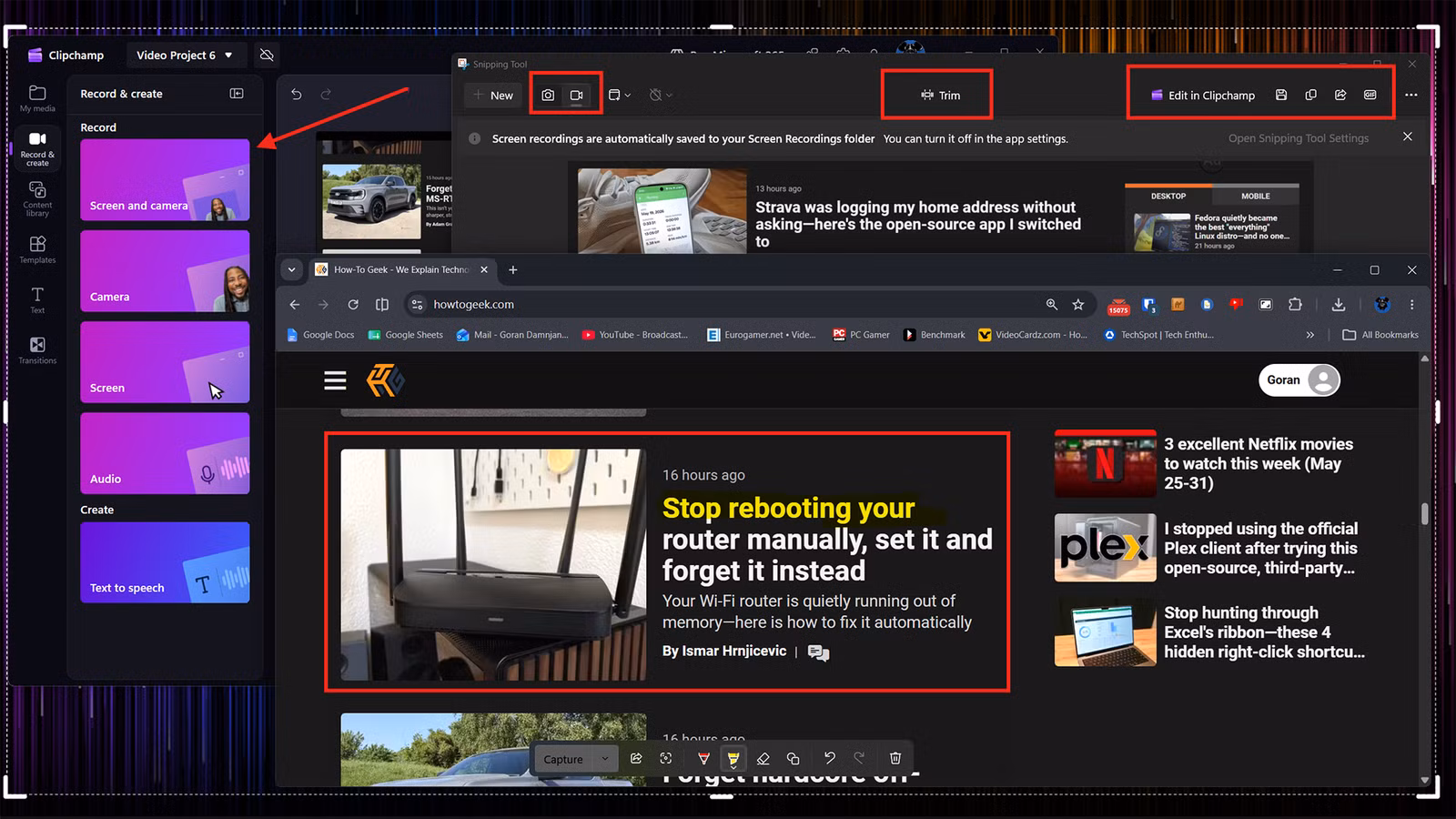The width and height of the screenshot is (1456, 819).
Task: Open Goran account button
Action: tap(1299, 380)
